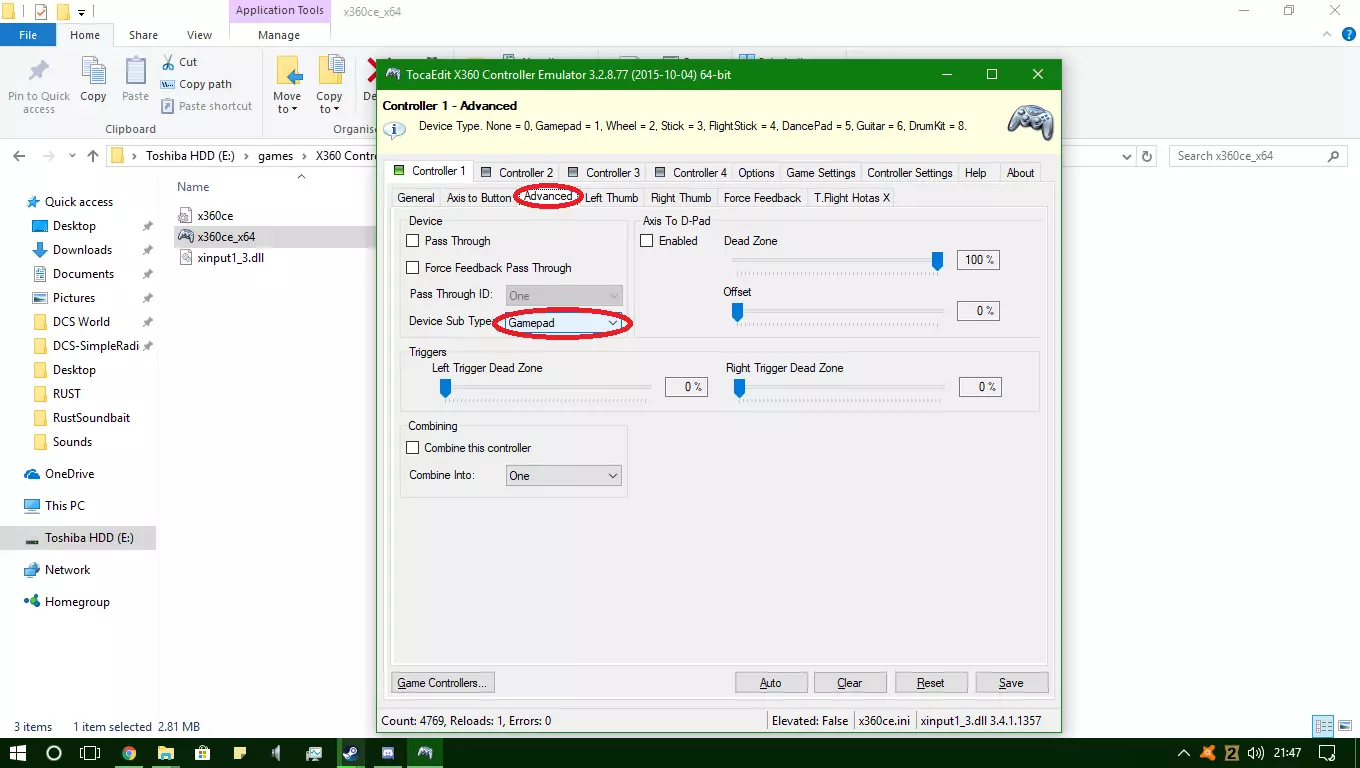Image resolution: width=1360 pixels, height=768 pixels.
Task: Open Steam from the taskbar
Action: pos(351,753)
